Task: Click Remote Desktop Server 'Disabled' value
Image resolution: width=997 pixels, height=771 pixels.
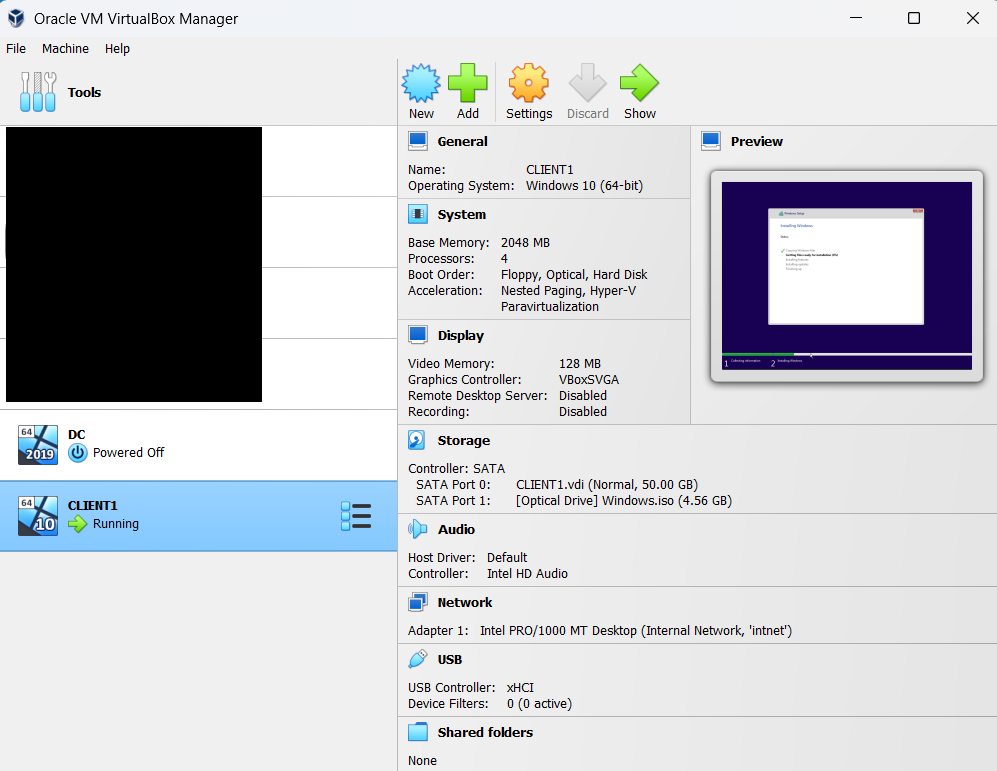Action: pyautogui.click(x=583, y=395)
